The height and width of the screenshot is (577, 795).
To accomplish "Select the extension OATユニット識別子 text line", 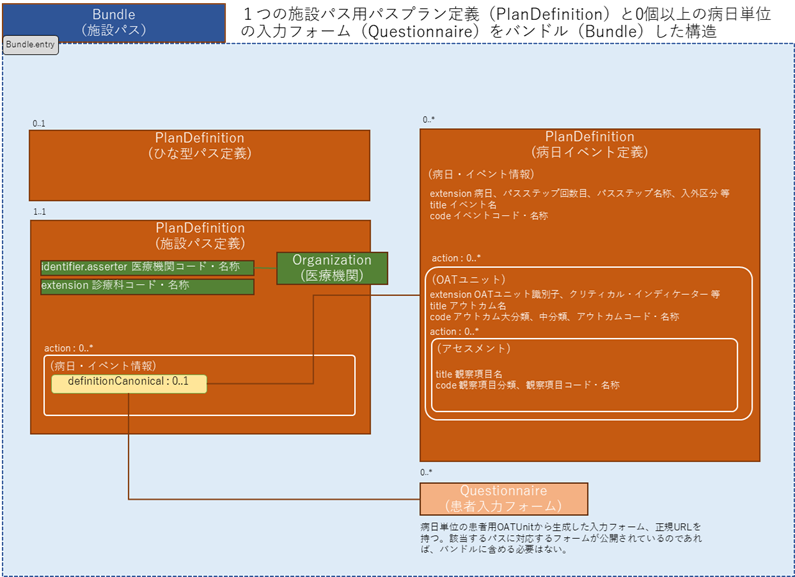I will 574,295.
